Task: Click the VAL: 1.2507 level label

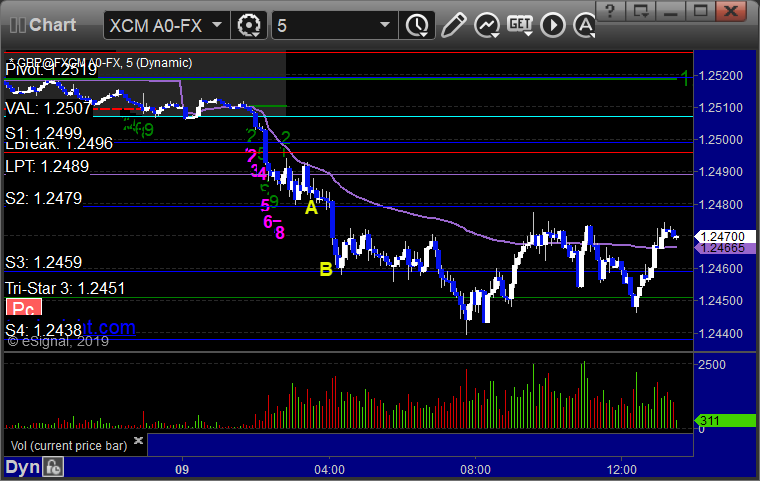Action: pyautogui.click(x=48, y=108)
